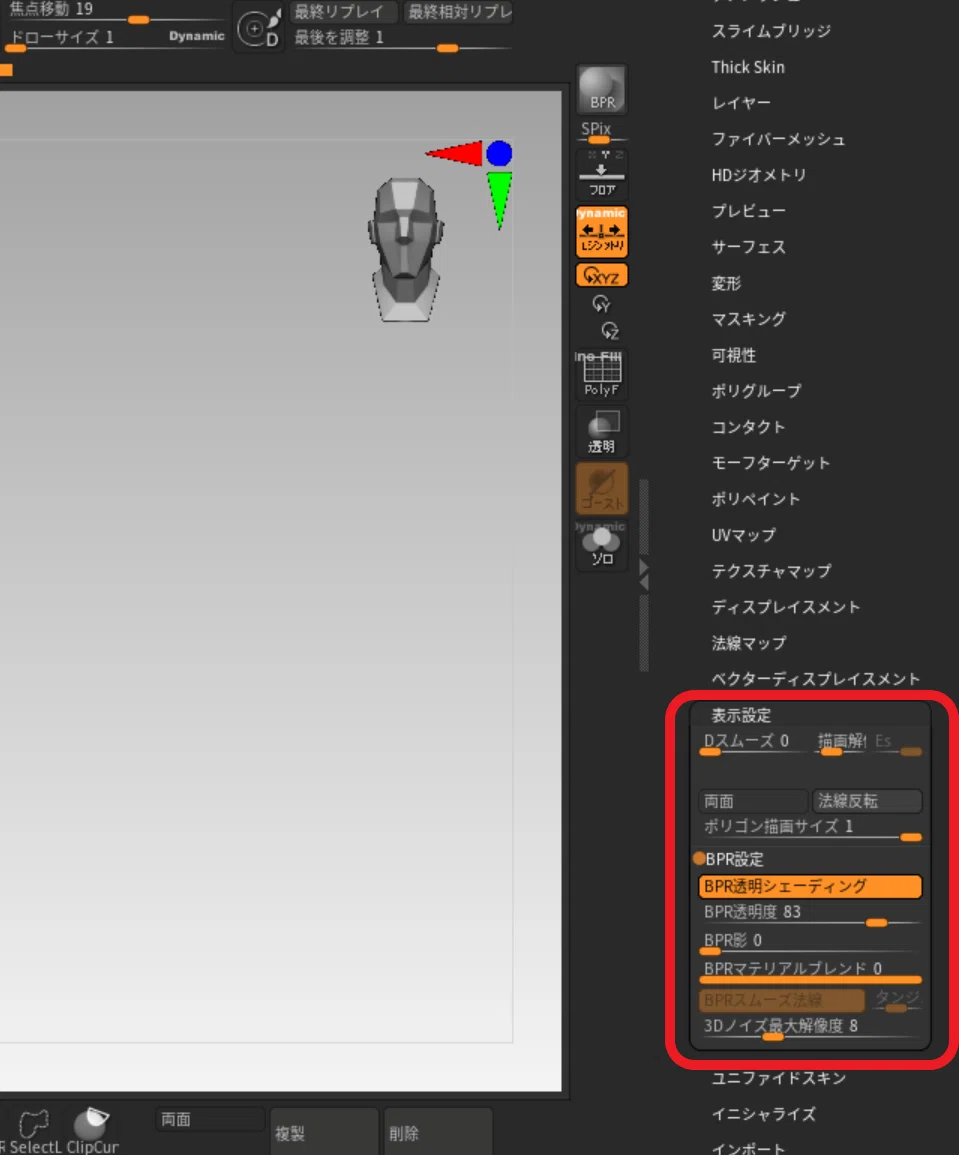Toggle Ghost (ゴースト) transparency icon
Viewport: 959px width, 1155px height.
click(x=602, y=489)
